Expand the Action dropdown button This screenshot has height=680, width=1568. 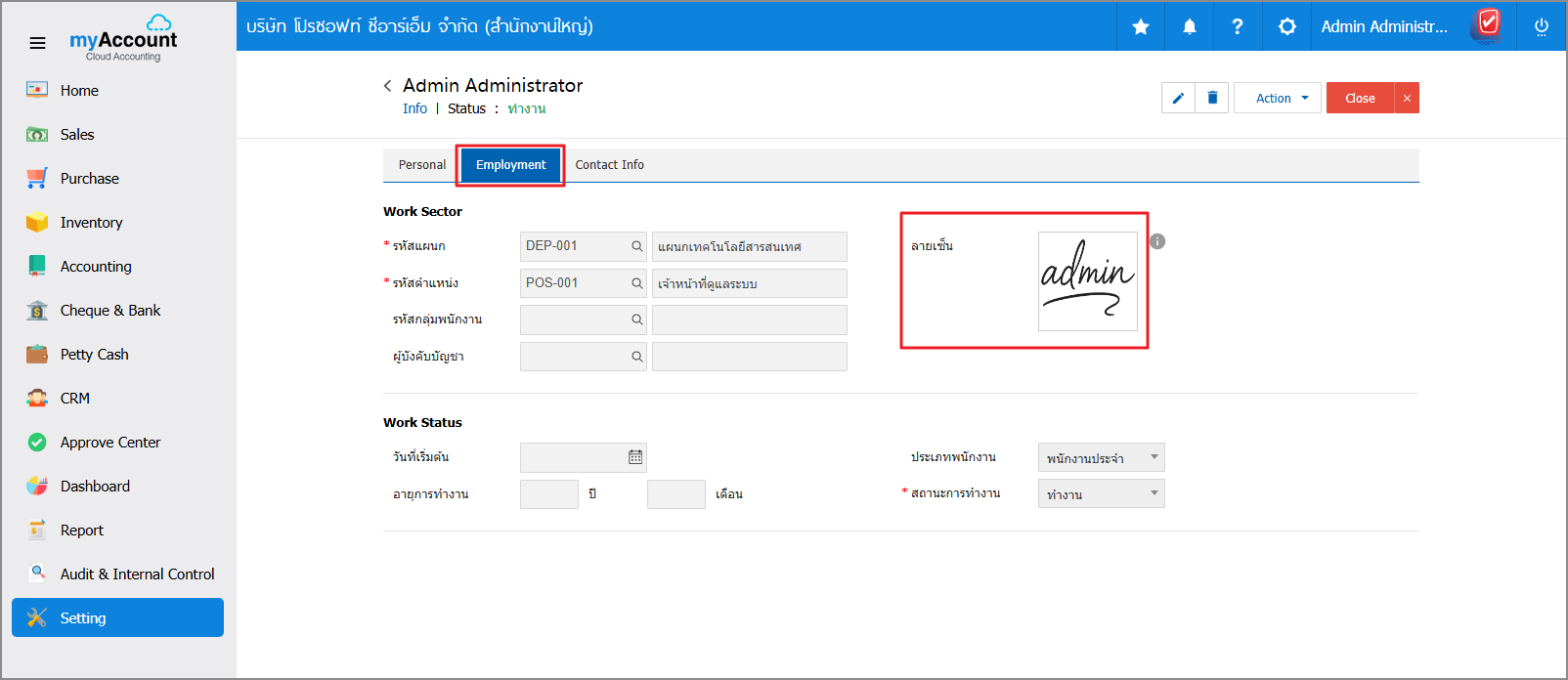tap(1278, 98)
